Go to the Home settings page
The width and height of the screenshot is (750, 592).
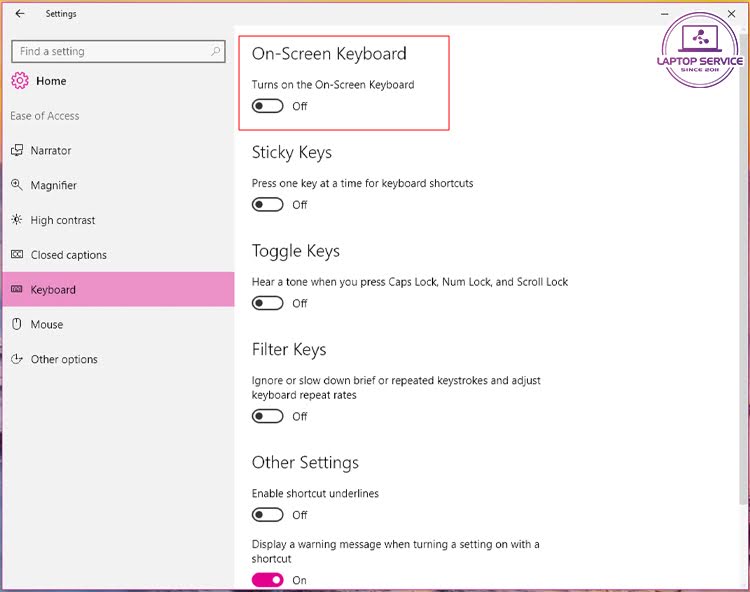pyautogui.click(x=51, y=81)
